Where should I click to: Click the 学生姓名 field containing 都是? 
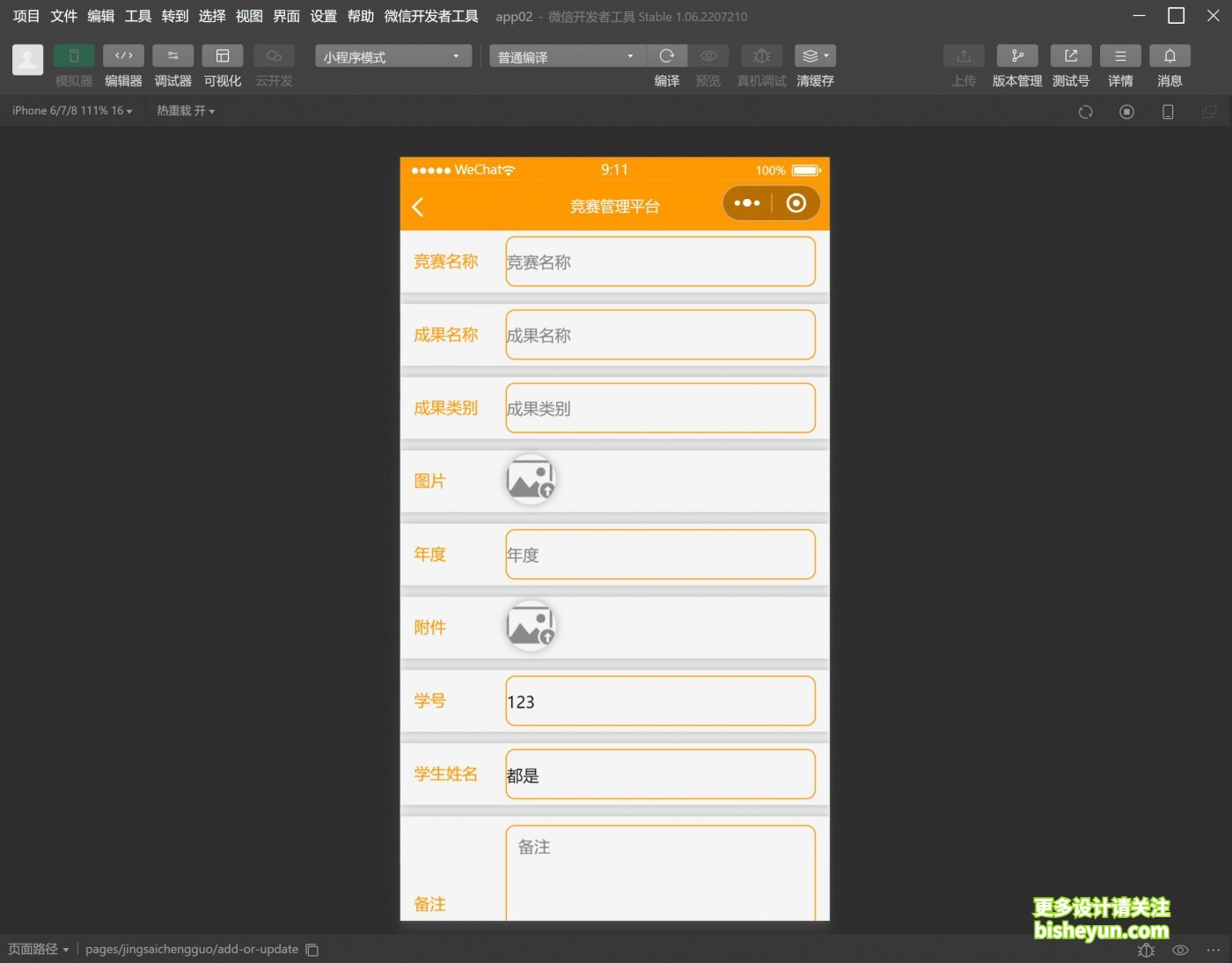point(660,774)
